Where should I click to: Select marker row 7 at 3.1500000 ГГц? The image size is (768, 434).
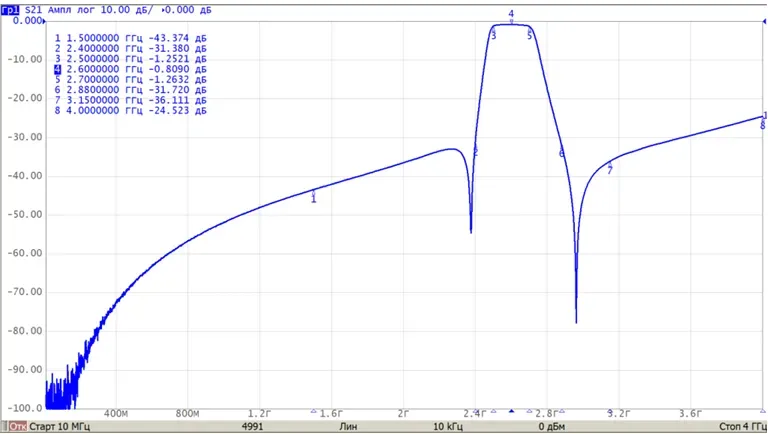click(x=130, y=100)
